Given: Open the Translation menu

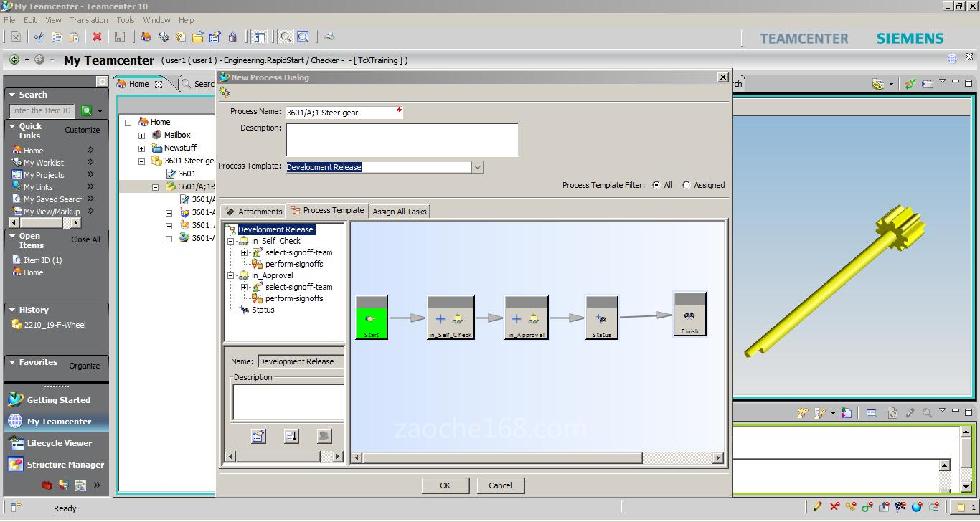Looking at the screenshot, I should [89, 19].
